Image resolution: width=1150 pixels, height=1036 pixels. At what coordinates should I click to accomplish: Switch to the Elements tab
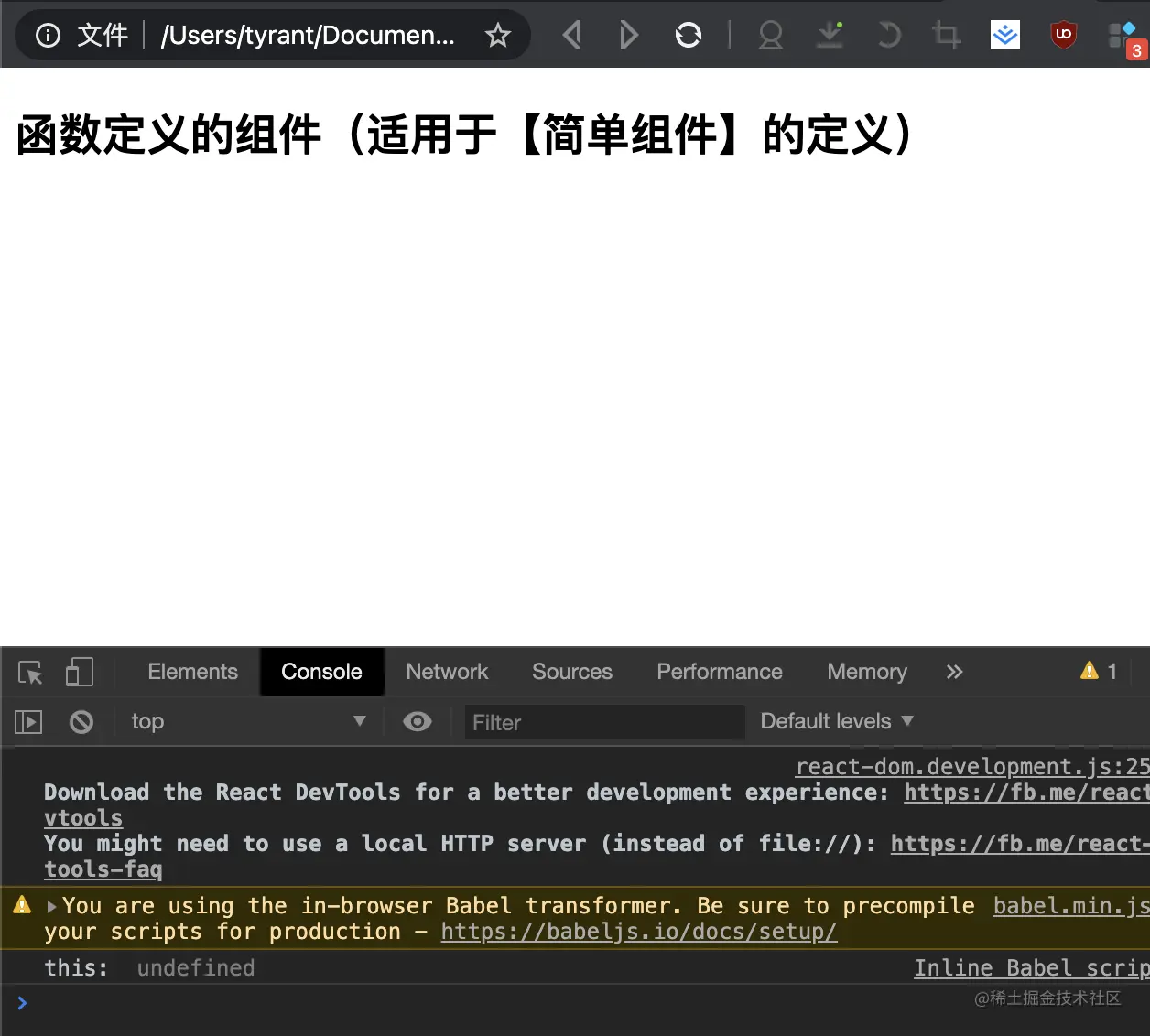coord(192,672)
